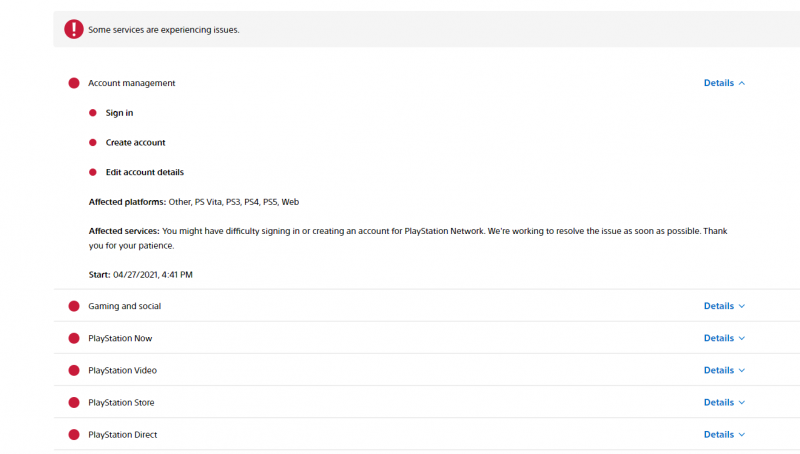Expand Details for PlayStation Now
800x454 pixels.
click(724, 338)
